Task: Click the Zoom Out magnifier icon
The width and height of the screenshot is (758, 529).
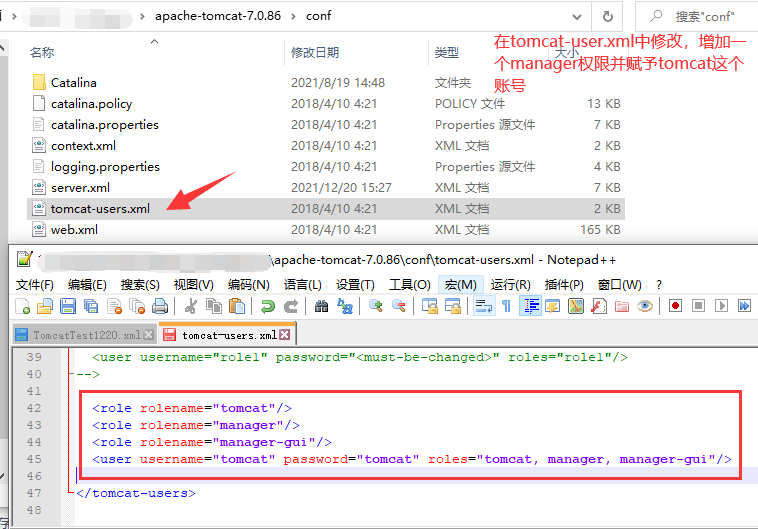Action: point(399,306)
